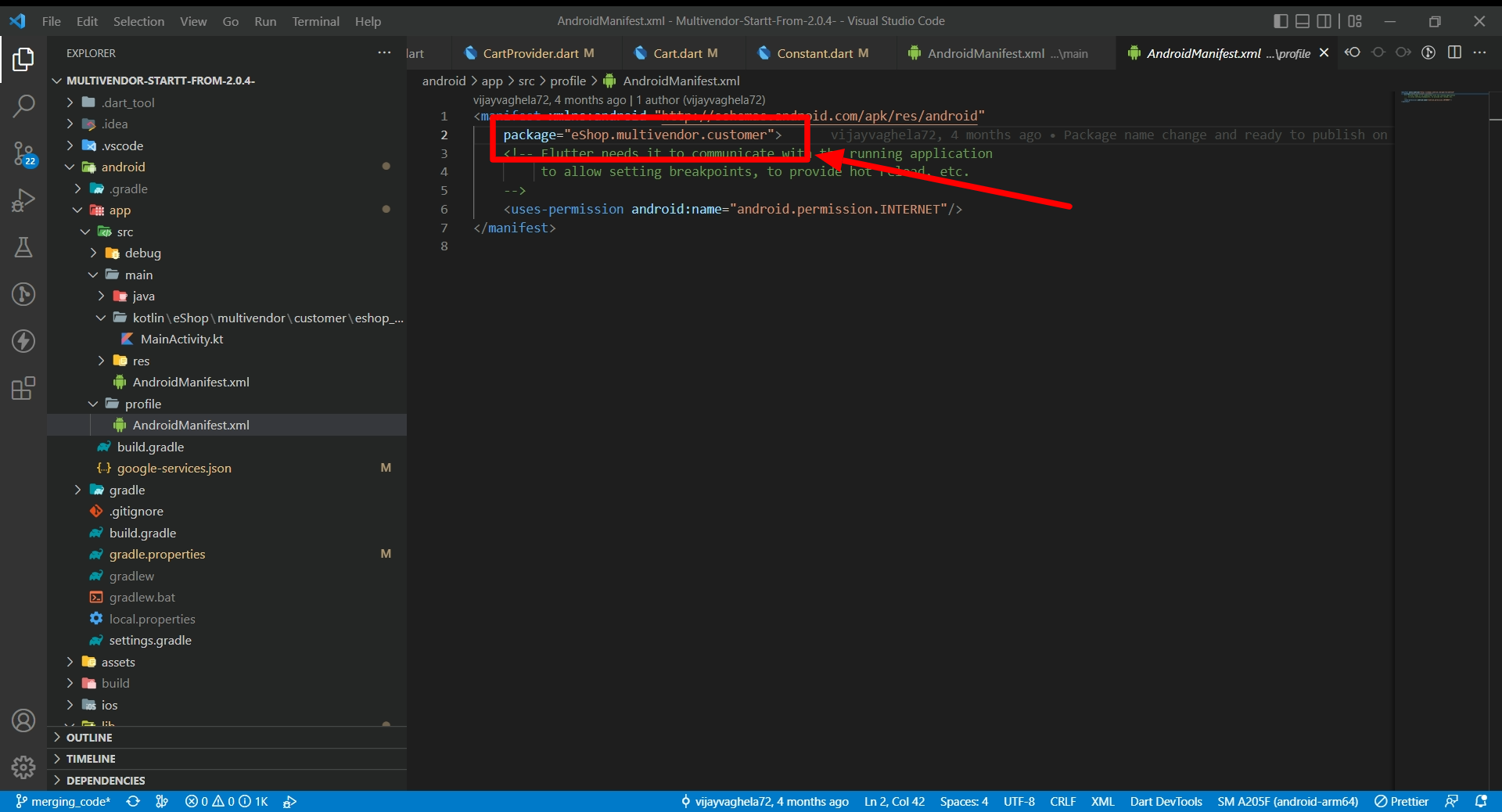Open Source Control view with 22 changes

point(23,153)
